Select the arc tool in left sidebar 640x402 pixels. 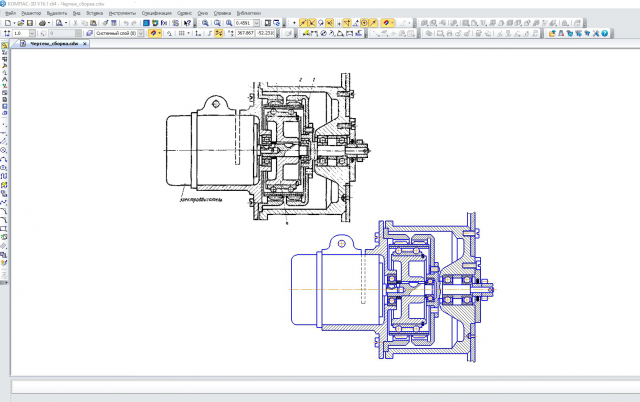(x=4, y=159)
